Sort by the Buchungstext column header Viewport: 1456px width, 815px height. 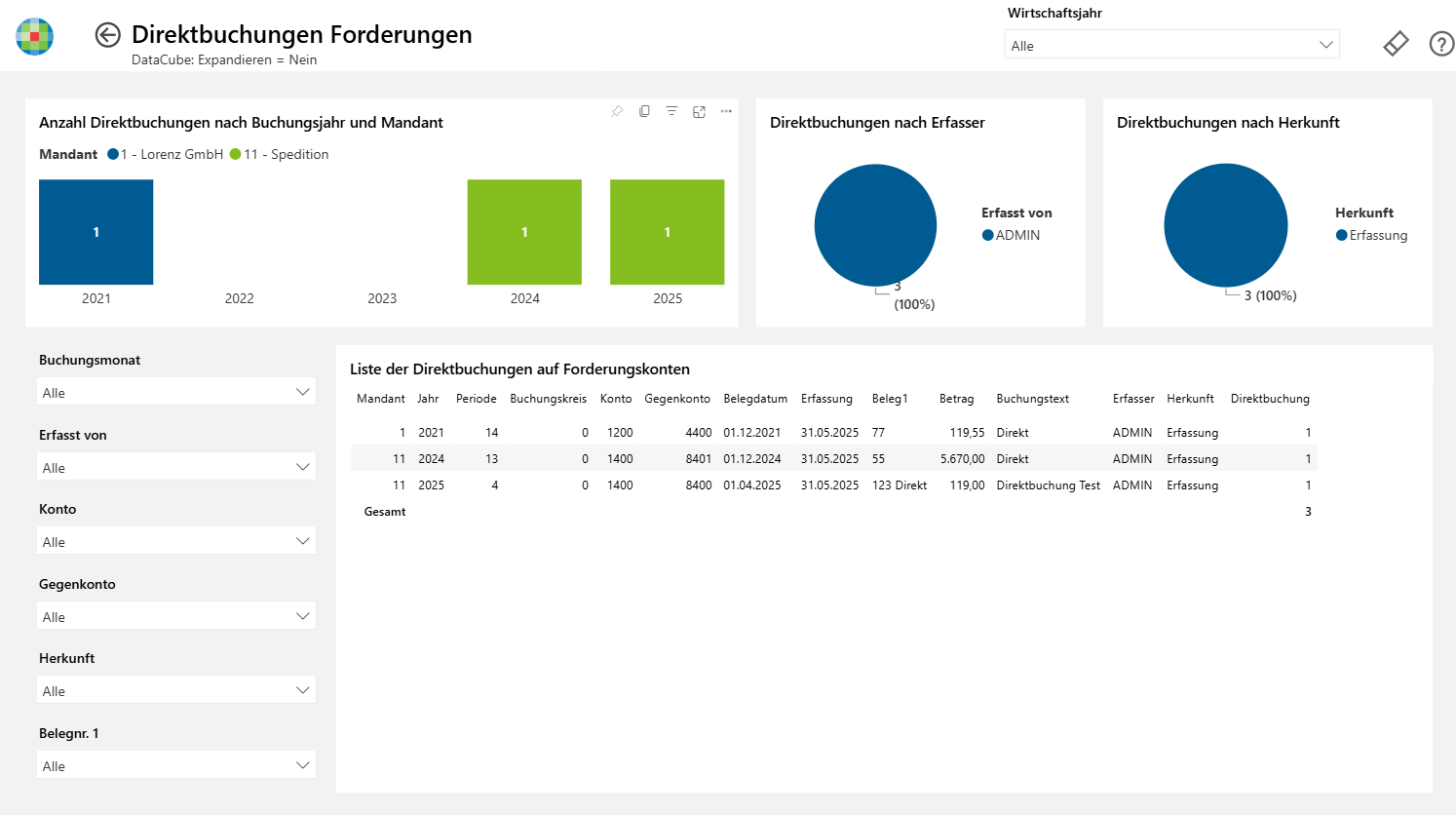[1032, 399]
